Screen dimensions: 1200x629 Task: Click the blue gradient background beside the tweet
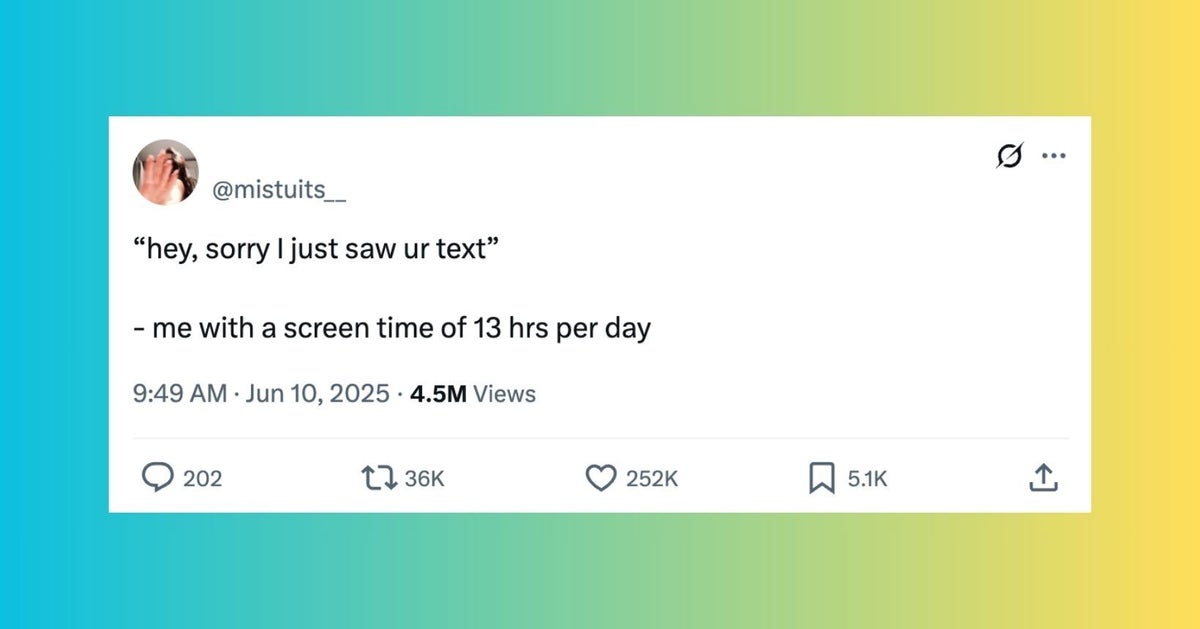tap(54, 314)
